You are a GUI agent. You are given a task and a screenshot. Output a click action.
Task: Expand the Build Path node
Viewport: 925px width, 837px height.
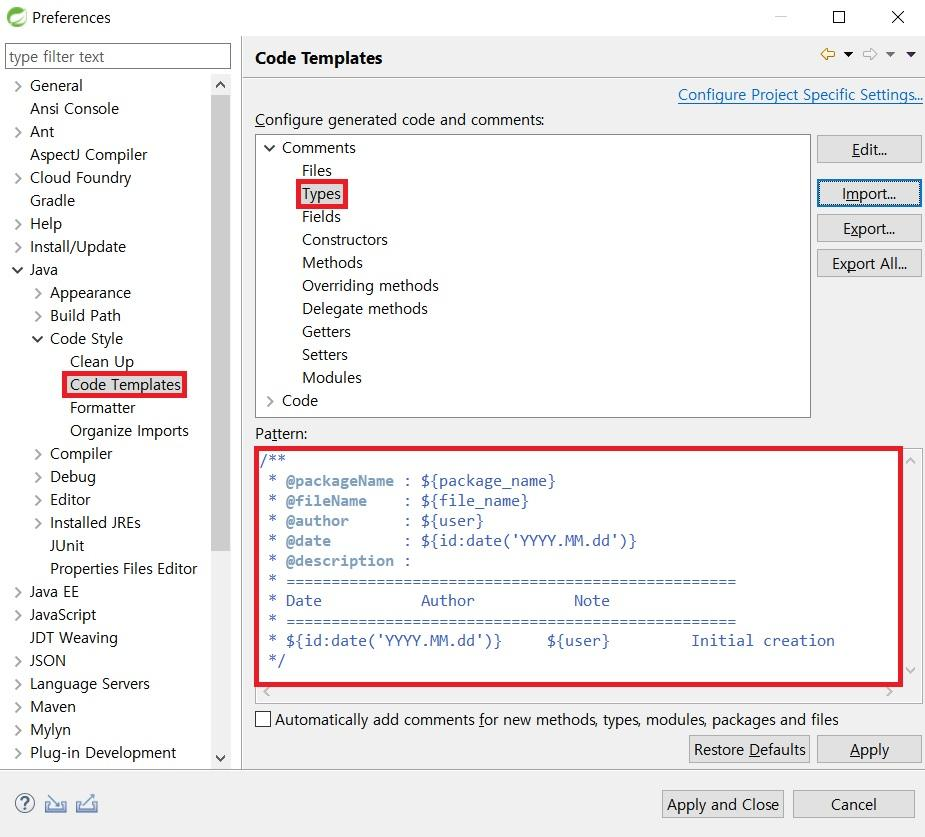[38, 316]
